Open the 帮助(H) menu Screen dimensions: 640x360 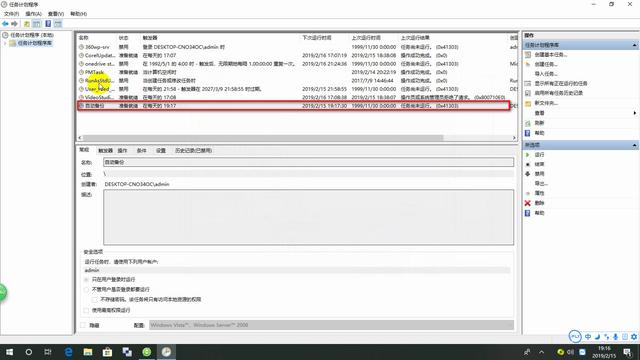pyautogui.click(x=78, y=14)
